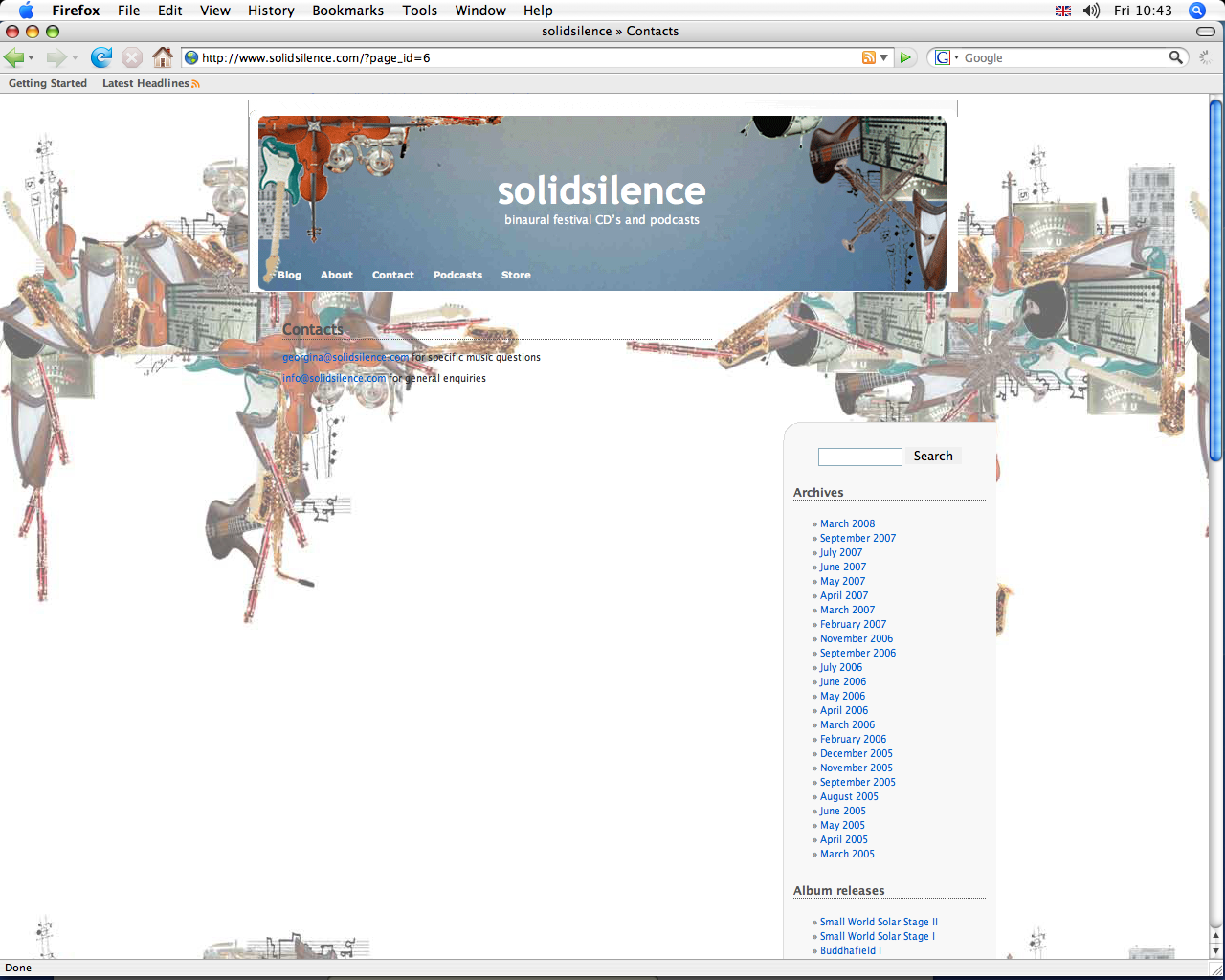Click into the sidebar search text field
The image size is (1225, 980).
(859, 457)
